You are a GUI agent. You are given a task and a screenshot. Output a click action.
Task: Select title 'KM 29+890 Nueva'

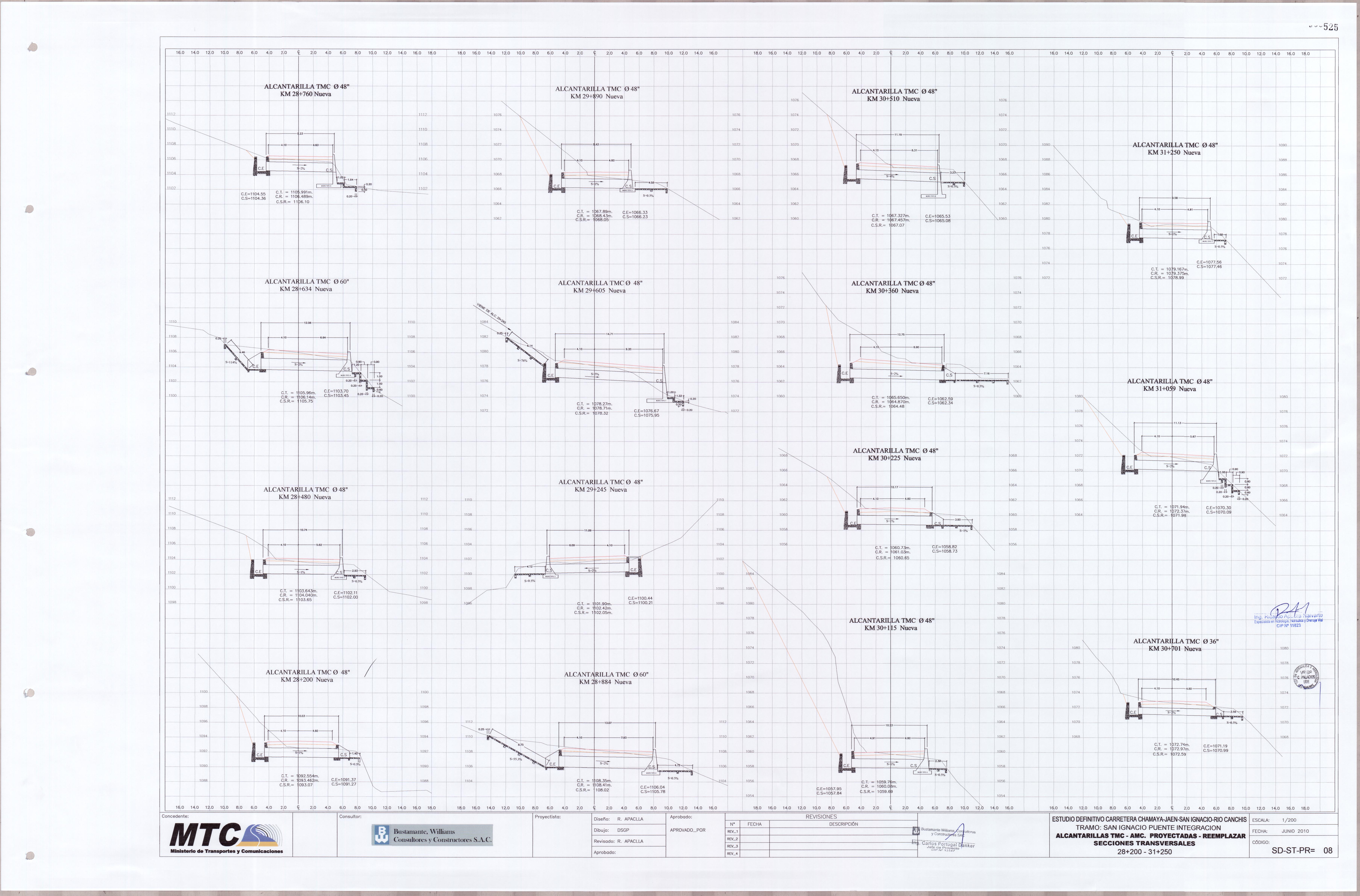coord(597,97)
